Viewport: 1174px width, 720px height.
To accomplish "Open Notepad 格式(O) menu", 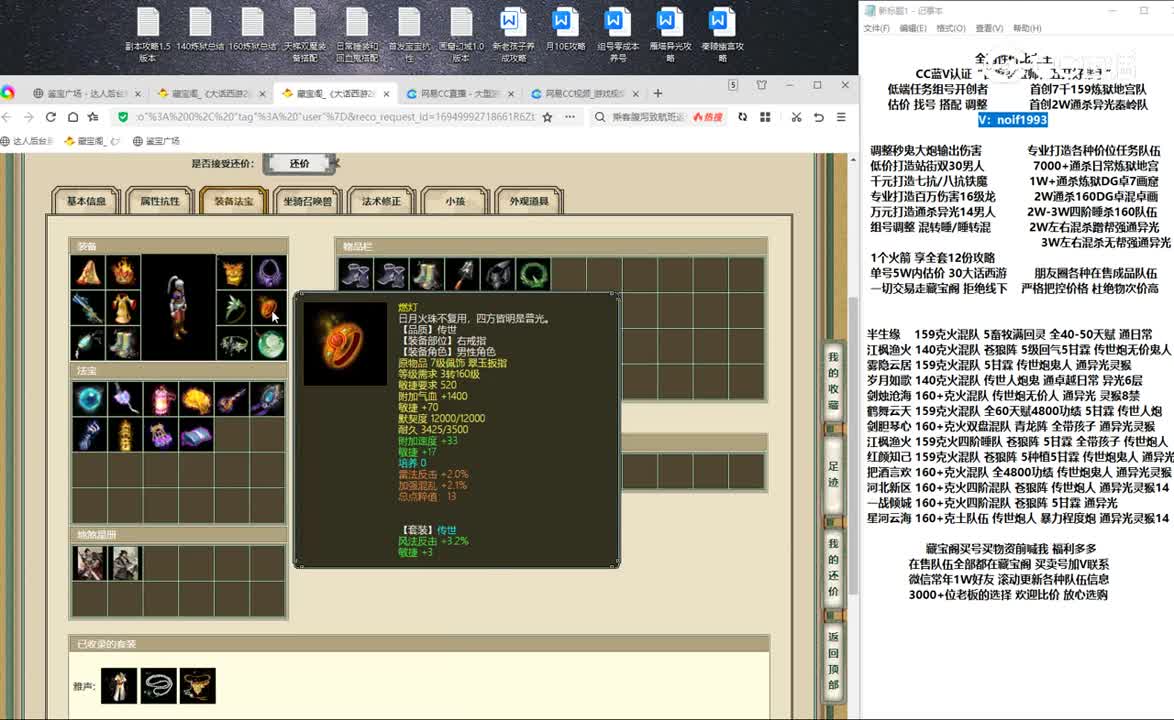I will click(950, 28).
